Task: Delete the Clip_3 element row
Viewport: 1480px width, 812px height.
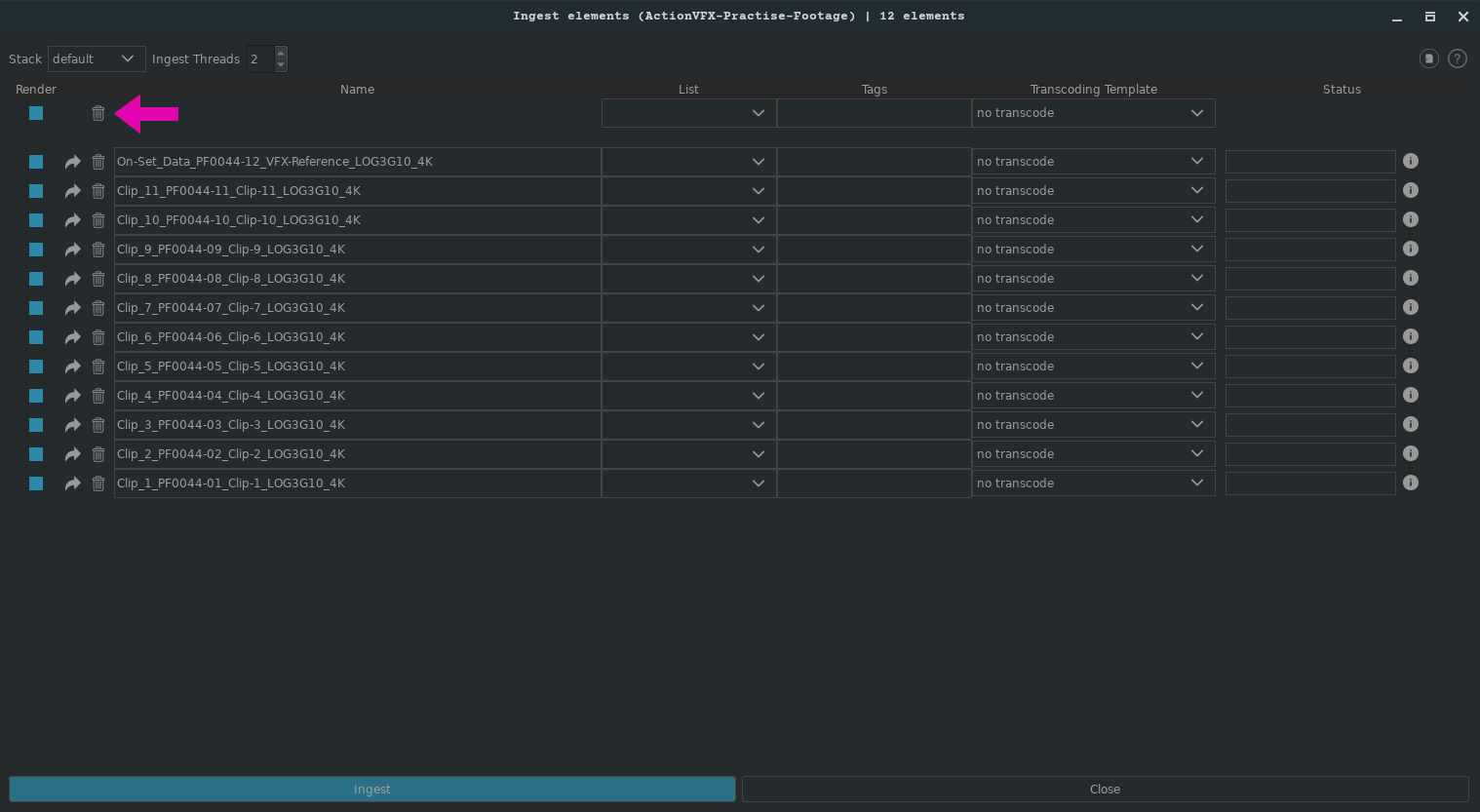Action: tap(98, 425)
